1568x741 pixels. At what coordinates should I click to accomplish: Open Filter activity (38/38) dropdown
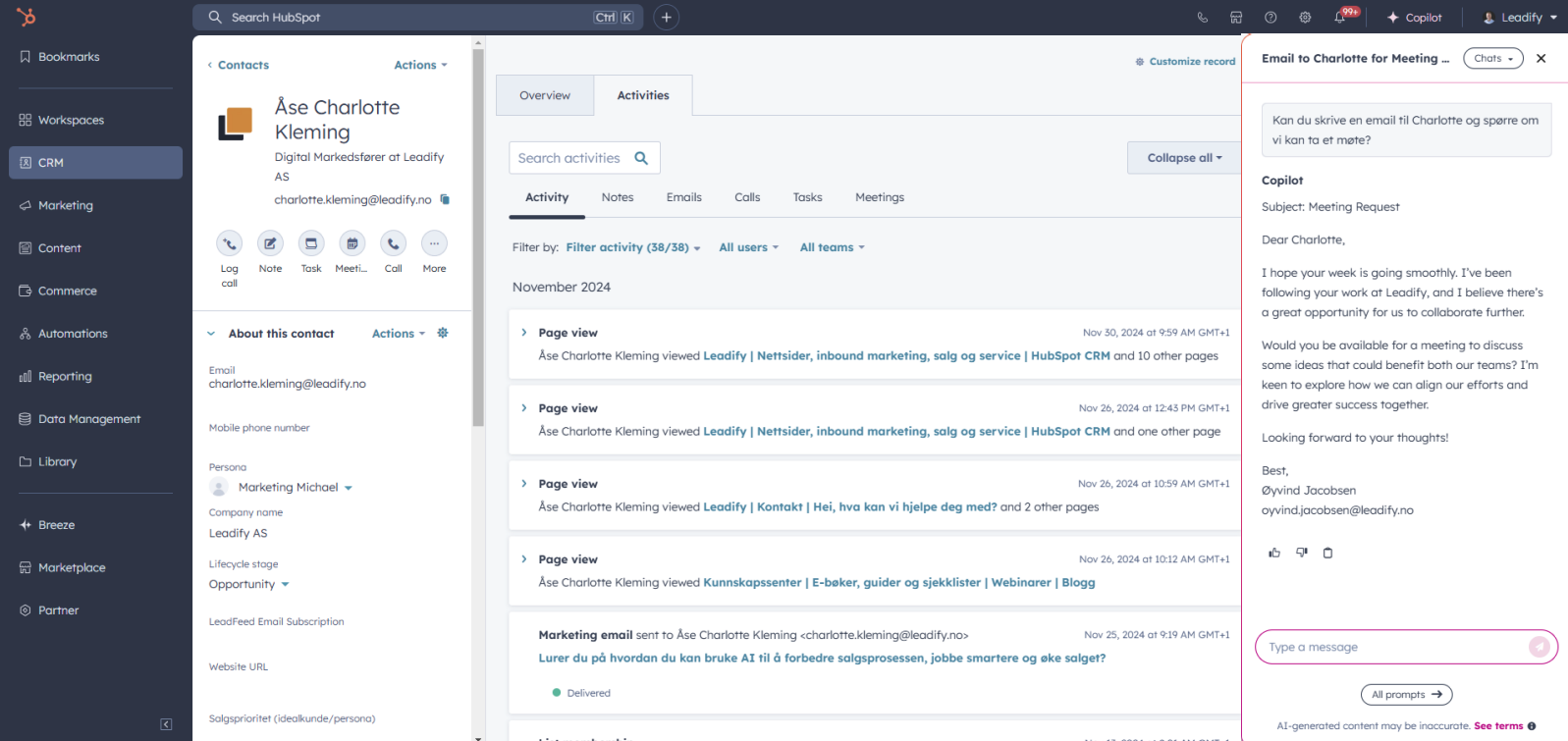(633, 247)
